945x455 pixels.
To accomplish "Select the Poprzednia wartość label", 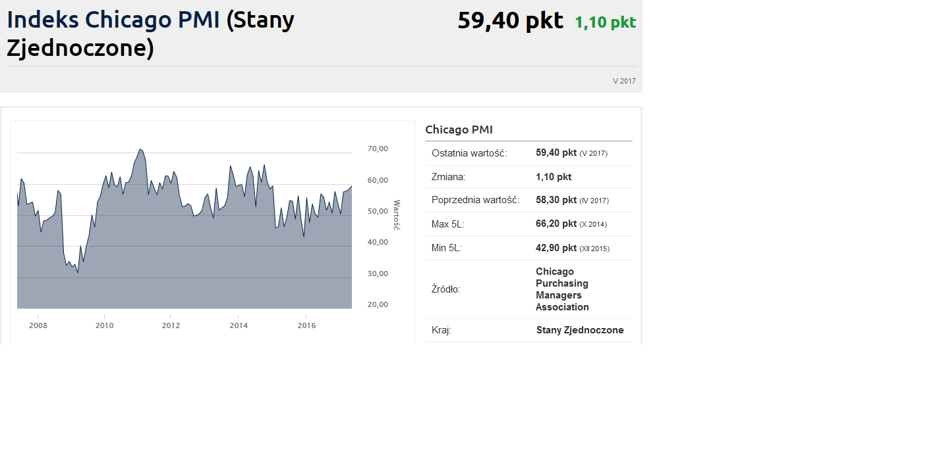I will coord(475,200).
